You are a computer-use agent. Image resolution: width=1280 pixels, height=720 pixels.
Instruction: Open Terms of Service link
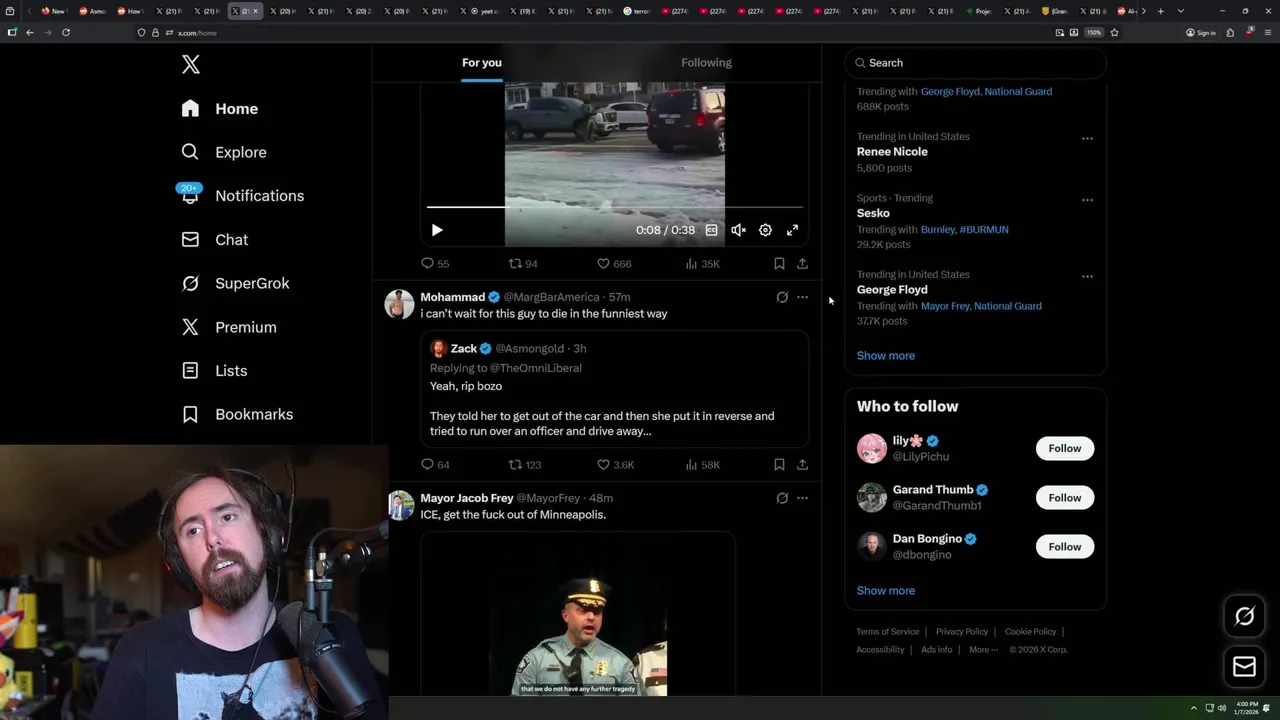[x=888, y=632]
